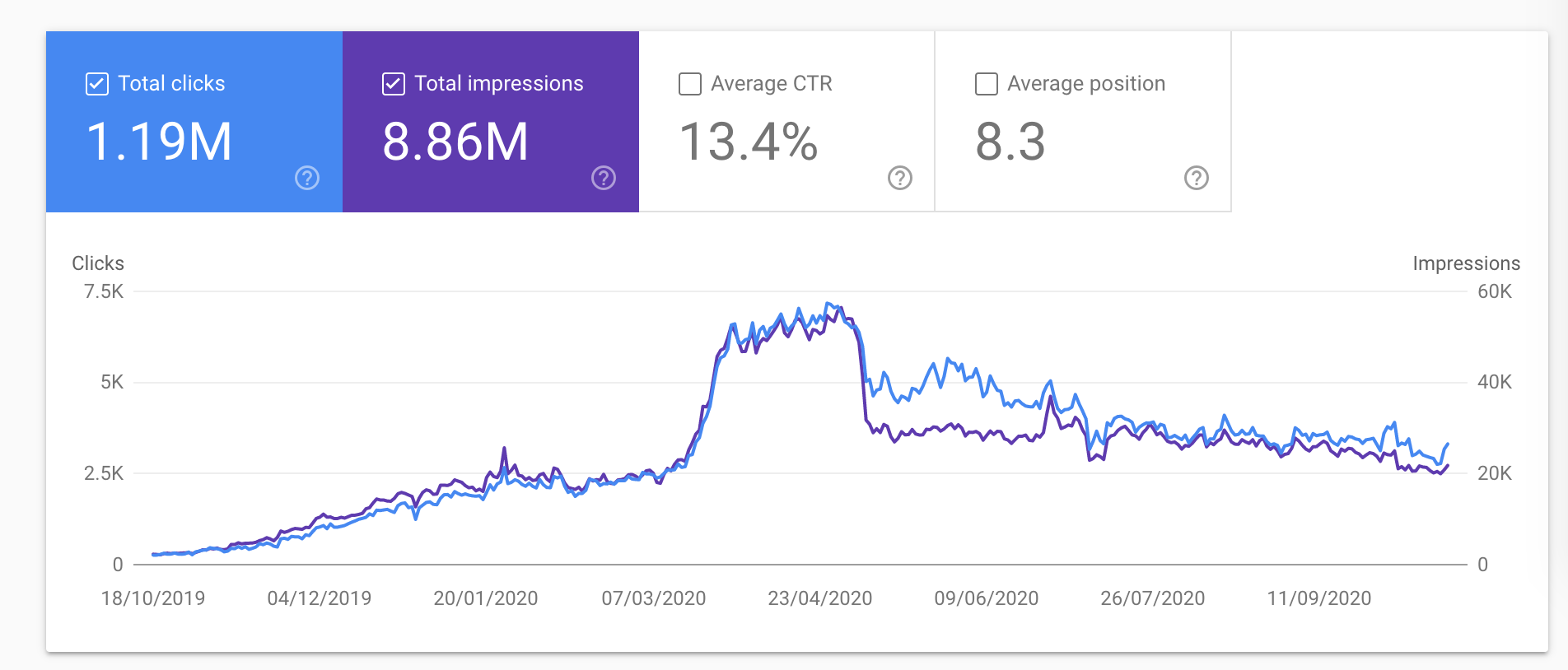Click the 8.3 Average position value

coord(1010,142)
